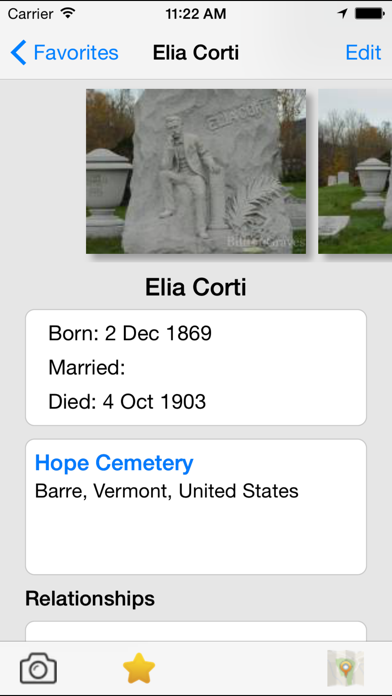Toggle the gold favorite star
The width and height of the screenshot is (392, 696).
coord(139,668)
